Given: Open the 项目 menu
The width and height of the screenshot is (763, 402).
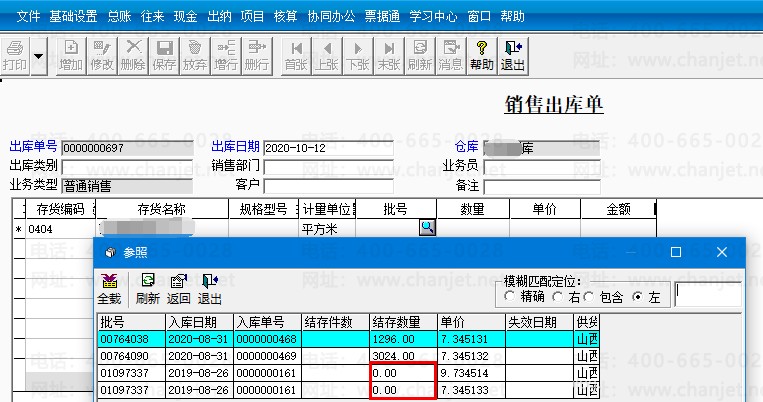Looking at the screenshot, I should pyautogui.click(x=252, y=17).
